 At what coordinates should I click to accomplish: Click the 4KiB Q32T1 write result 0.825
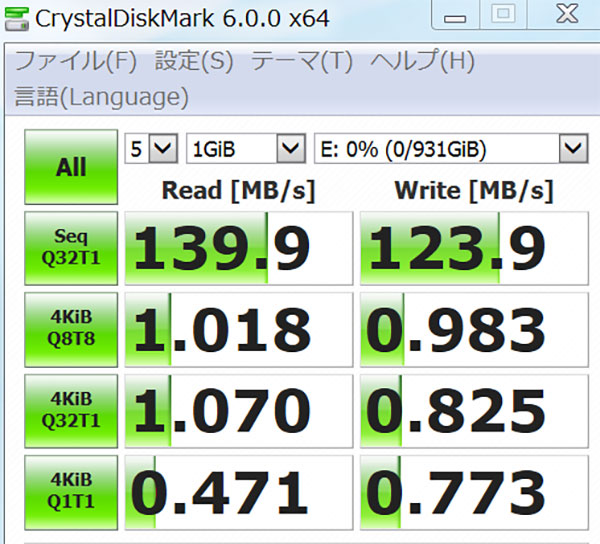(474, 411)
